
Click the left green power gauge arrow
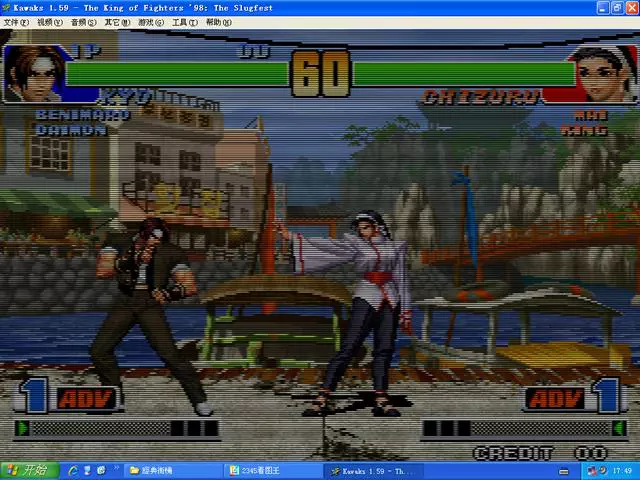coord(22,429)
